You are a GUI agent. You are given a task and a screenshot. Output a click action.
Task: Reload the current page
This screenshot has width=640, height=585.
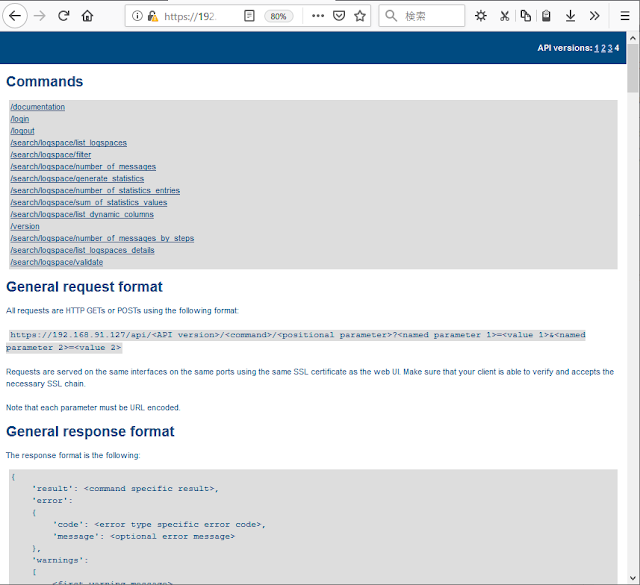pos(63,16)
